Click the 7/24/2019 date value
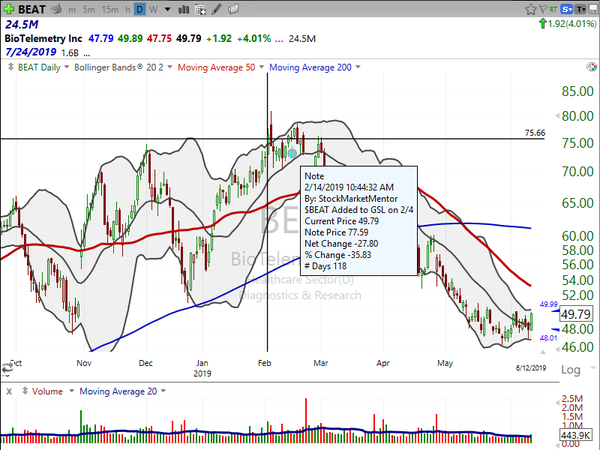The height and width of the screenshot is (450, 600). click(x=31, y=52)
